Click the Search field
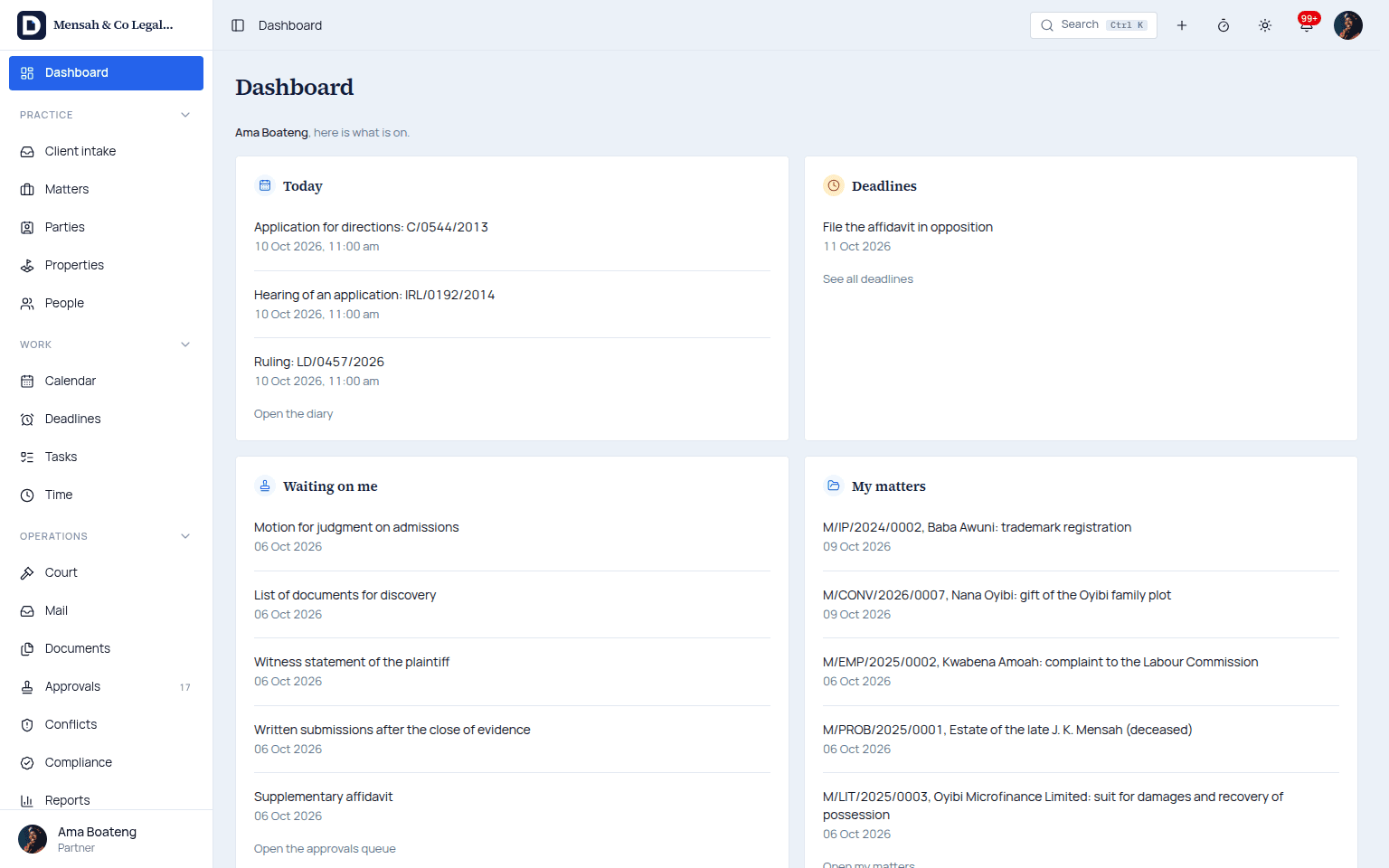Image resolution: width=1389 pixels, height=868 pixels. coord(1093,25)
